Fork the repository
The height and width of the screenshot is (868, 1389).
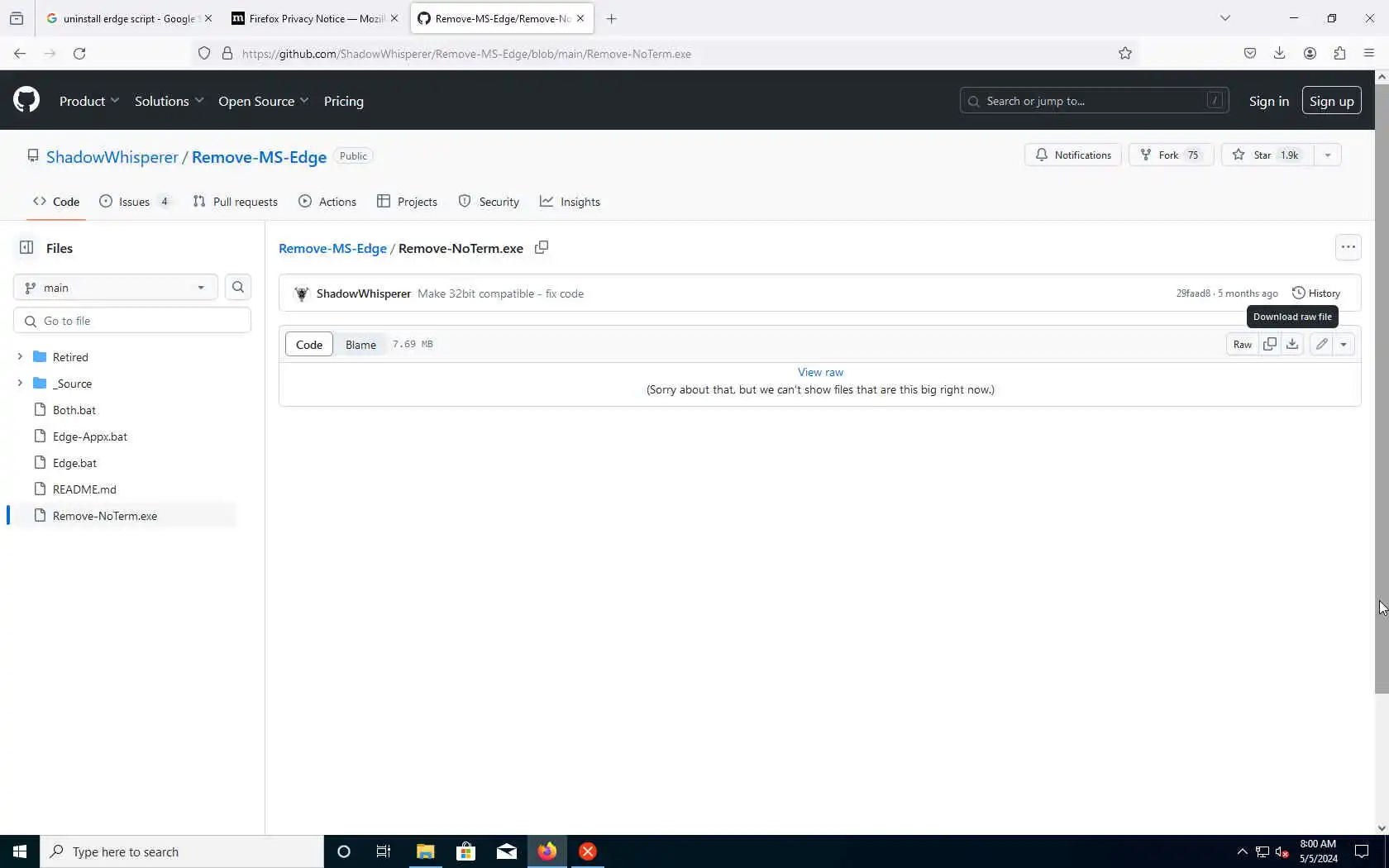1171,155
